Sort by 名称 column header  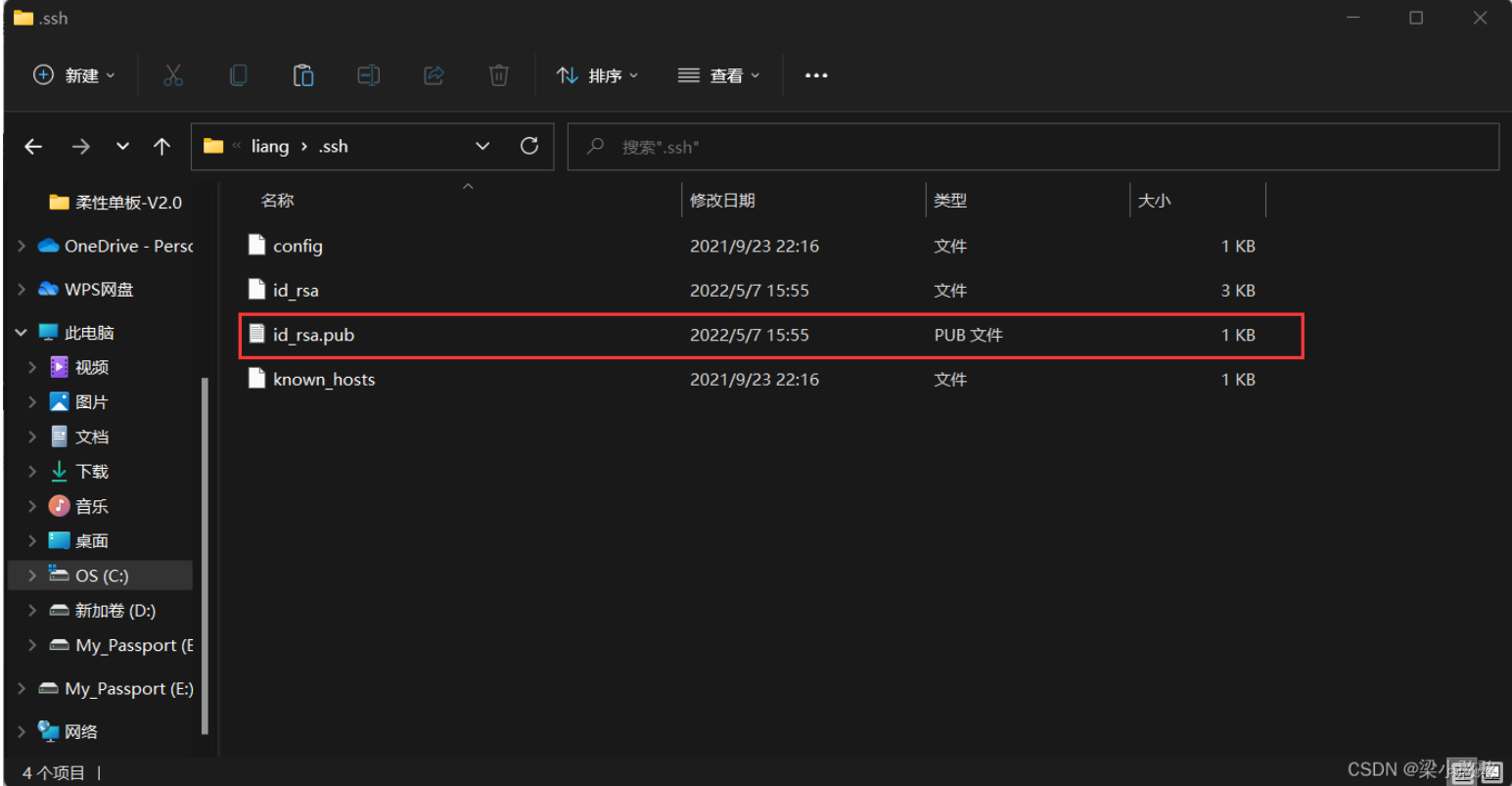(x=277, y=200)
